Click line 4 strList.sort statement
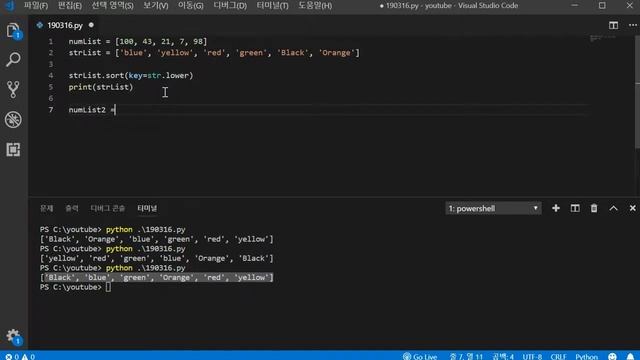The height and width of the screenshot is (360, 640). pos(131,76)
